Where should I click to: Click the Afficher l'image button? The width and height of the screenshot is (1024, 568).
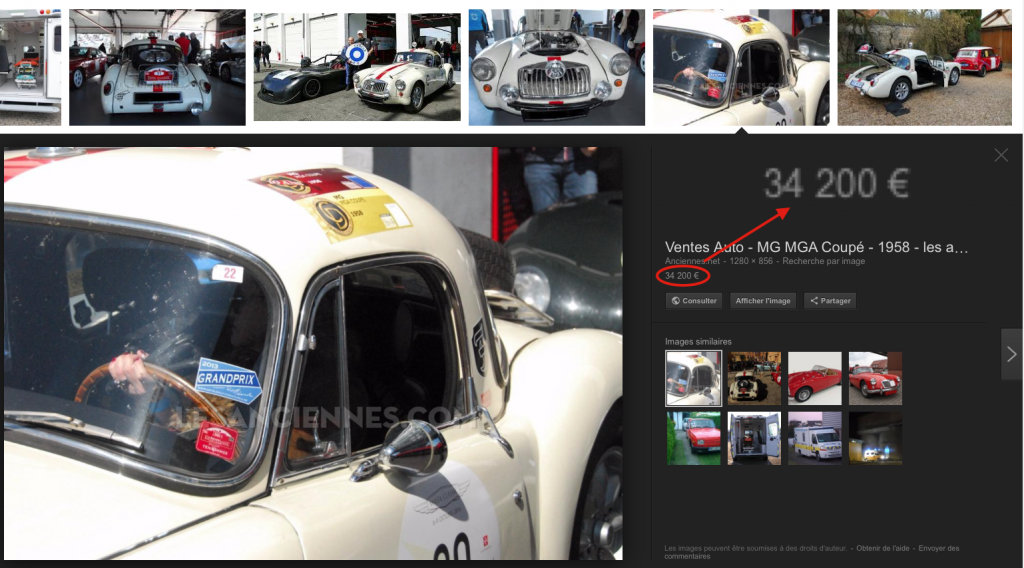point(763,301)
